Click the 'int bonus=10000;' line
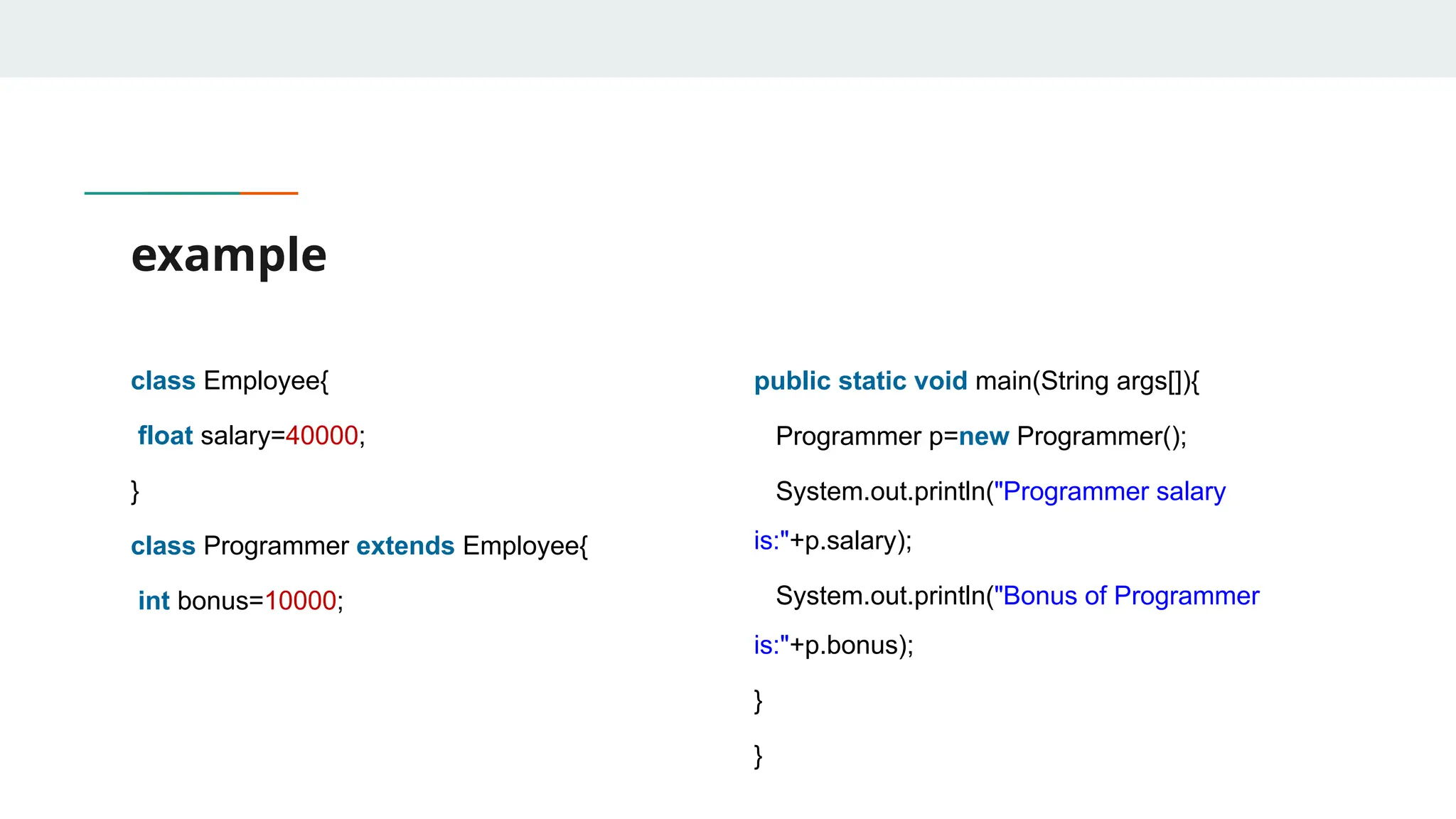Screen dimensions: 1456x819 (x=241, y=601)
